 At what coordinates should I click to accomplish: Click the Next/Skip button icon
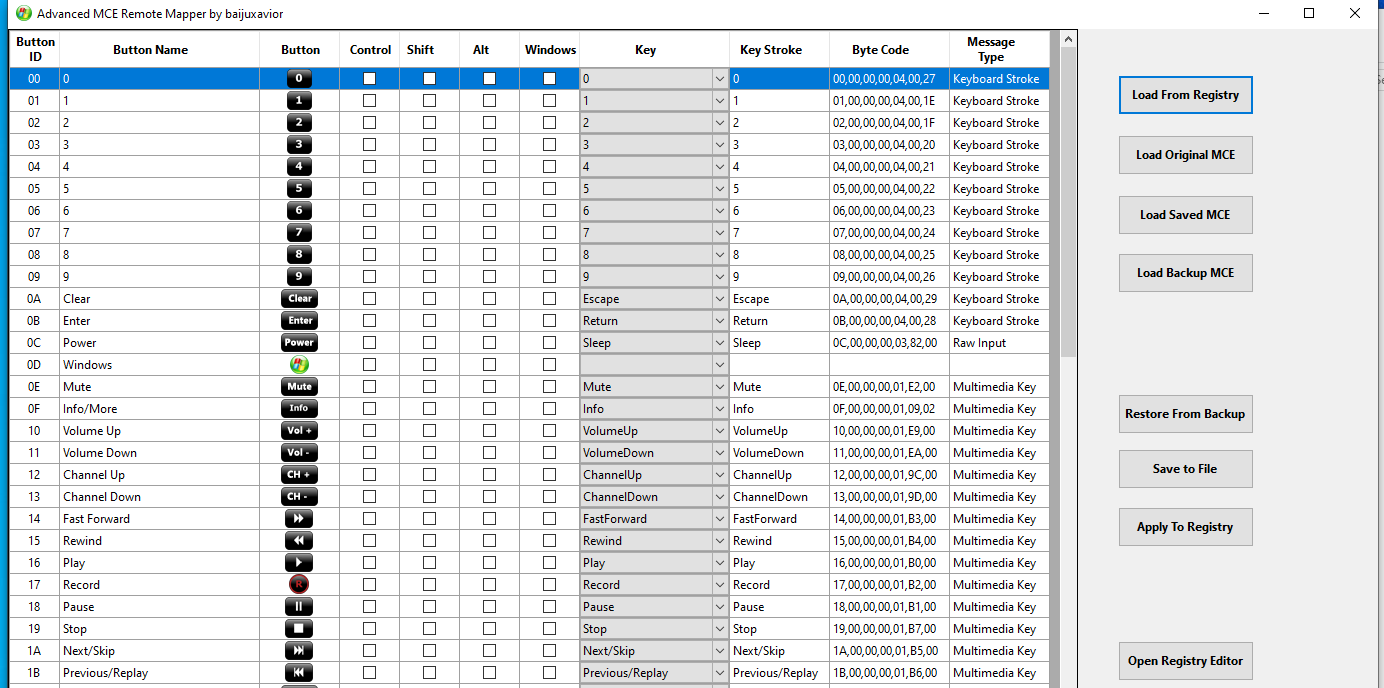pyautogui.click(x=299, y=650)
